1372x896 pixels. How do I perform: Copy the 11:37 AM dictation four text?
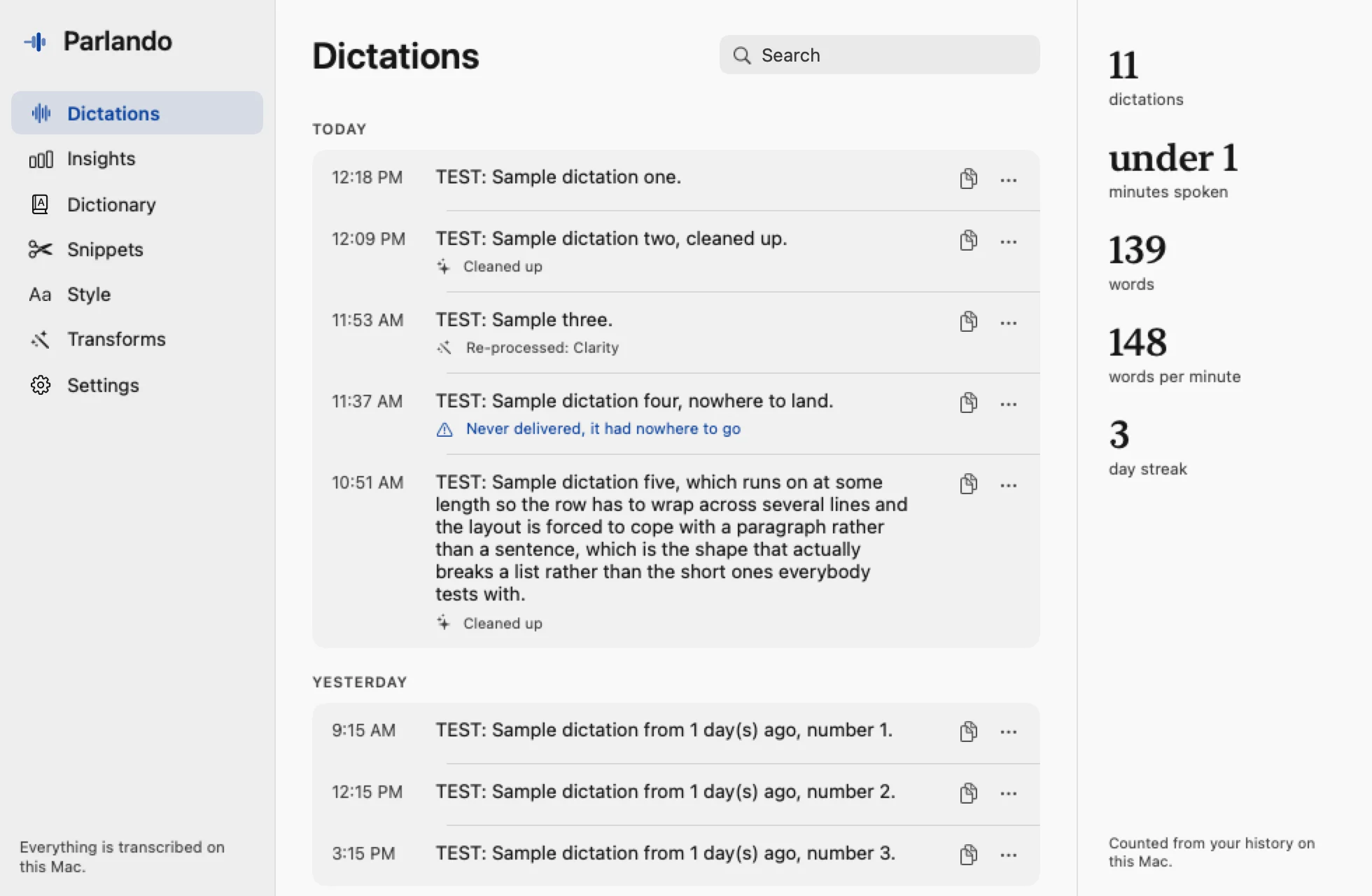[968, 402]
